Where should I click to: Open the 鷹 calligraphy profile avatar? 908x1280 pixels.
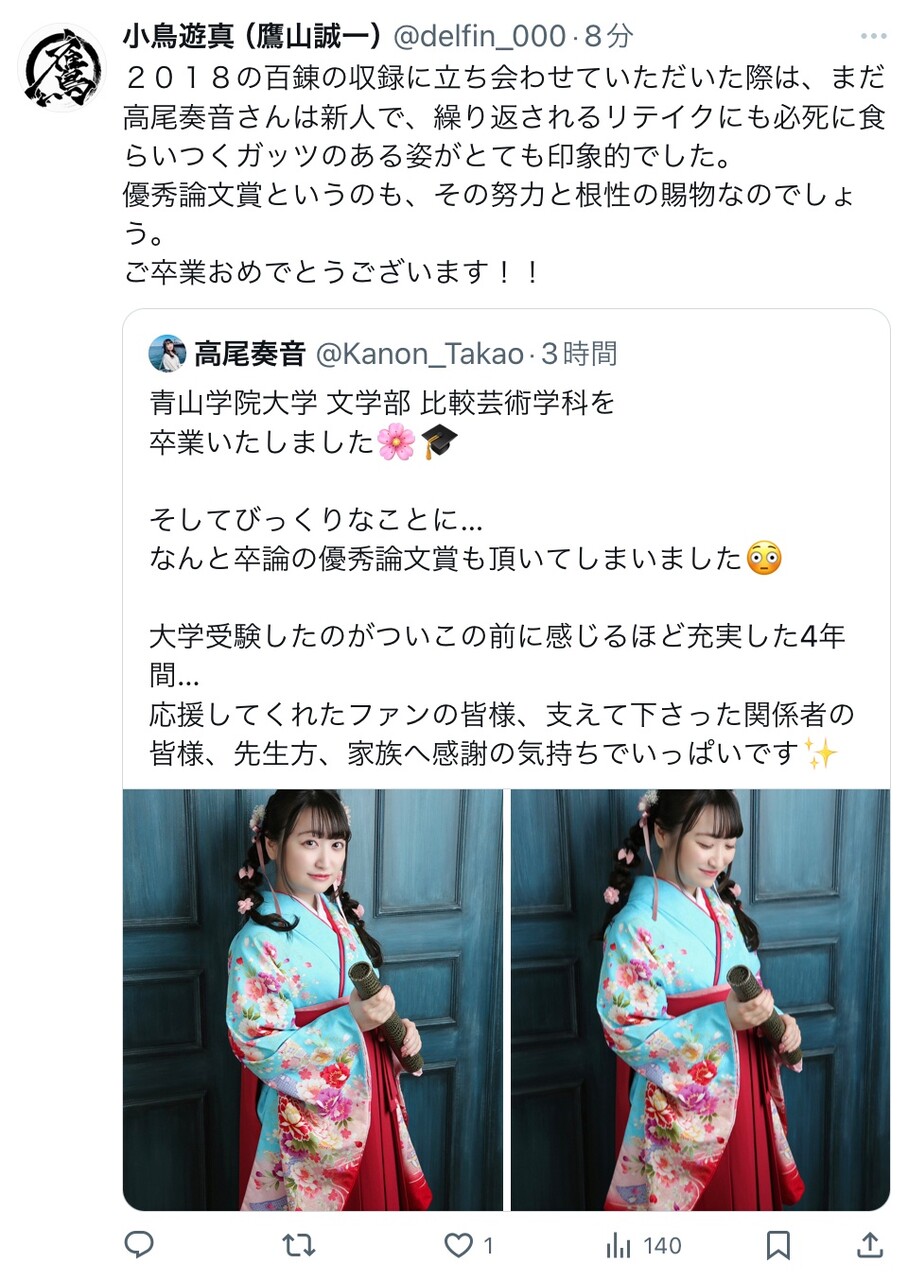point(62,67)
